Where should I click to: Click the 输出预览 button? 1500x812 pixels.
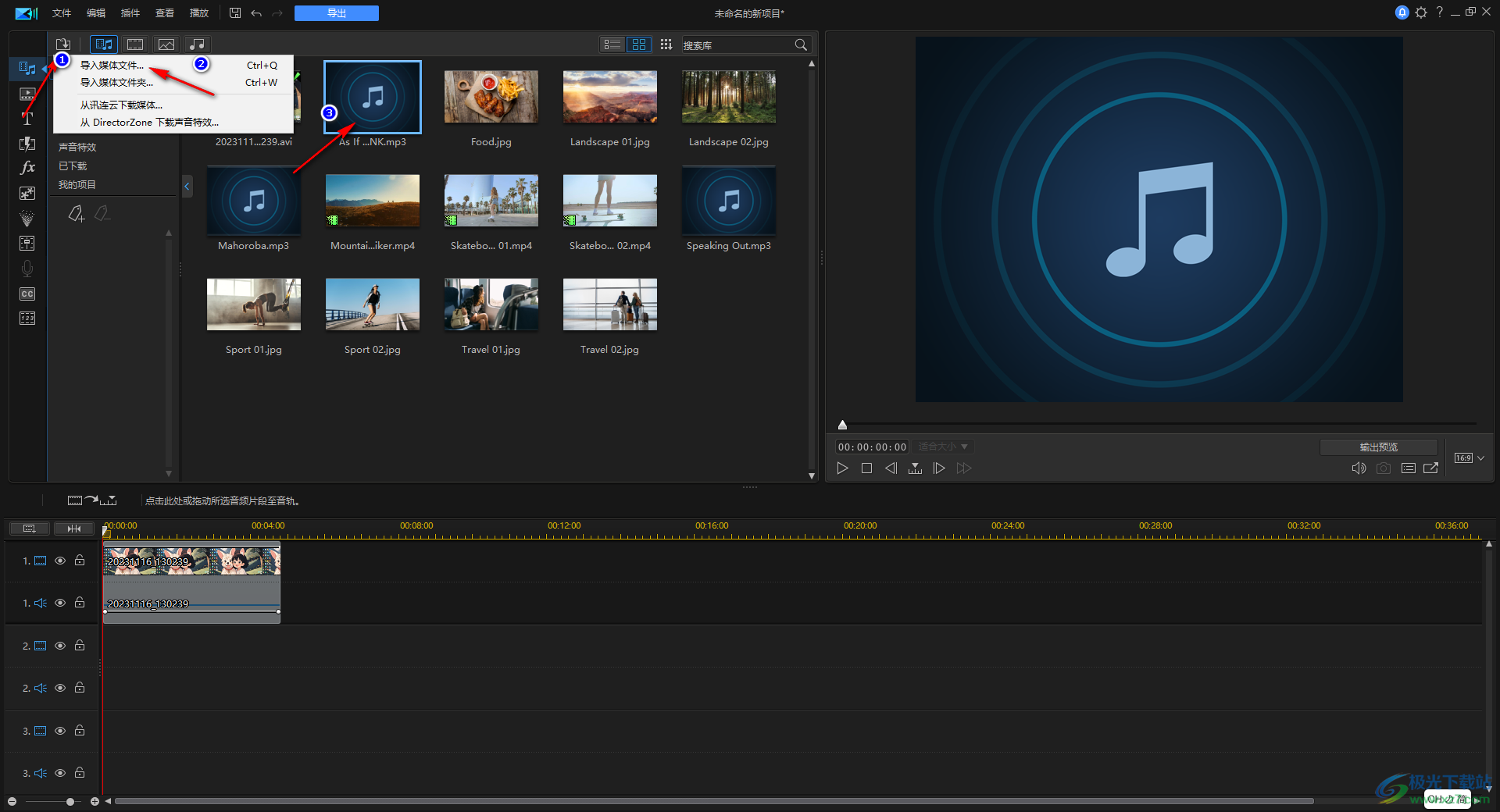pos(1379,447)
